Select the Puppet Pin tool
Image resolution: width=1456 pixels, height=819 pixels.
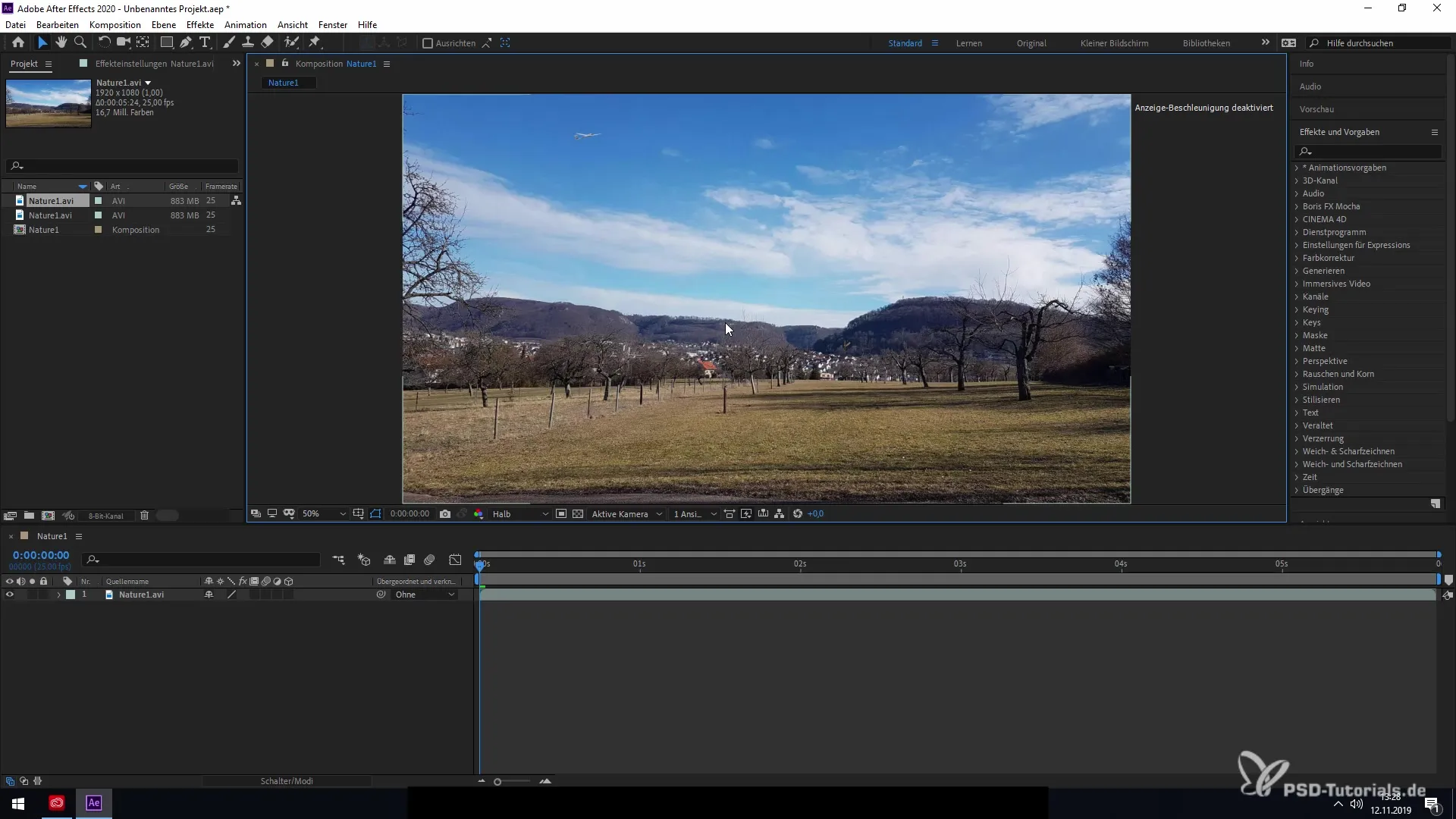coord(315,42)
